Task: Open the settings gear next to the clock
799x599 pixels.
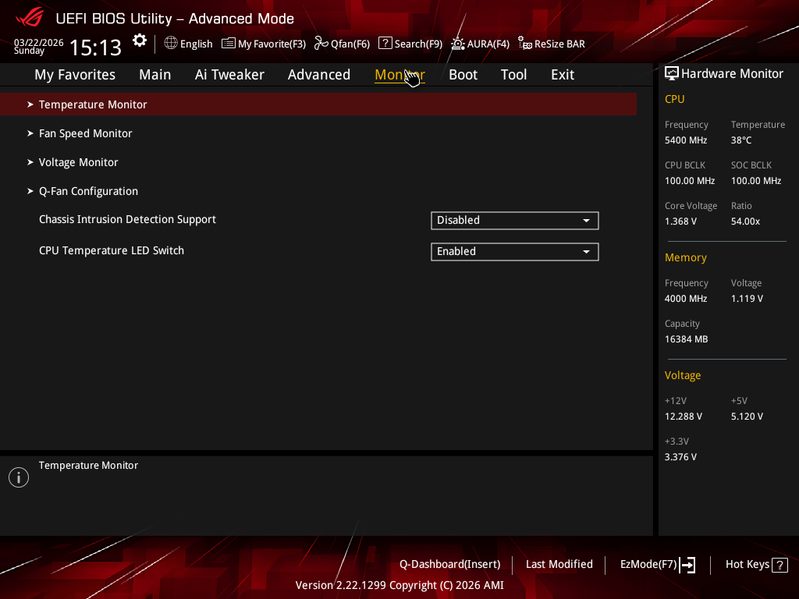Action: tap(140, 41)
